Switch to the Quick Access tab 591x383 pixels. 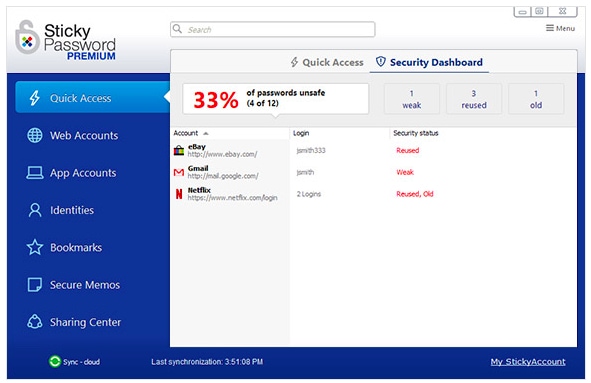click(x=327, y=62)
